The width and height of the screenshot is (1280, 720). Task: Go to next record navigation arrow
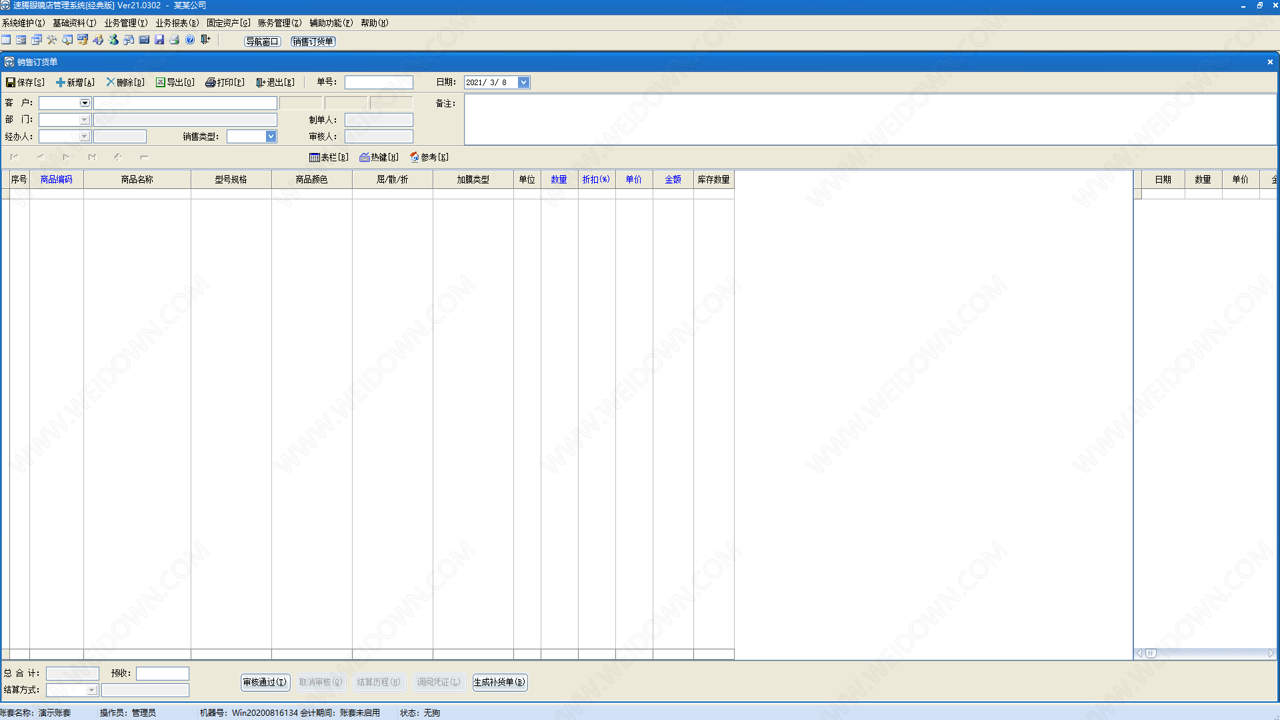click(66, 157)
